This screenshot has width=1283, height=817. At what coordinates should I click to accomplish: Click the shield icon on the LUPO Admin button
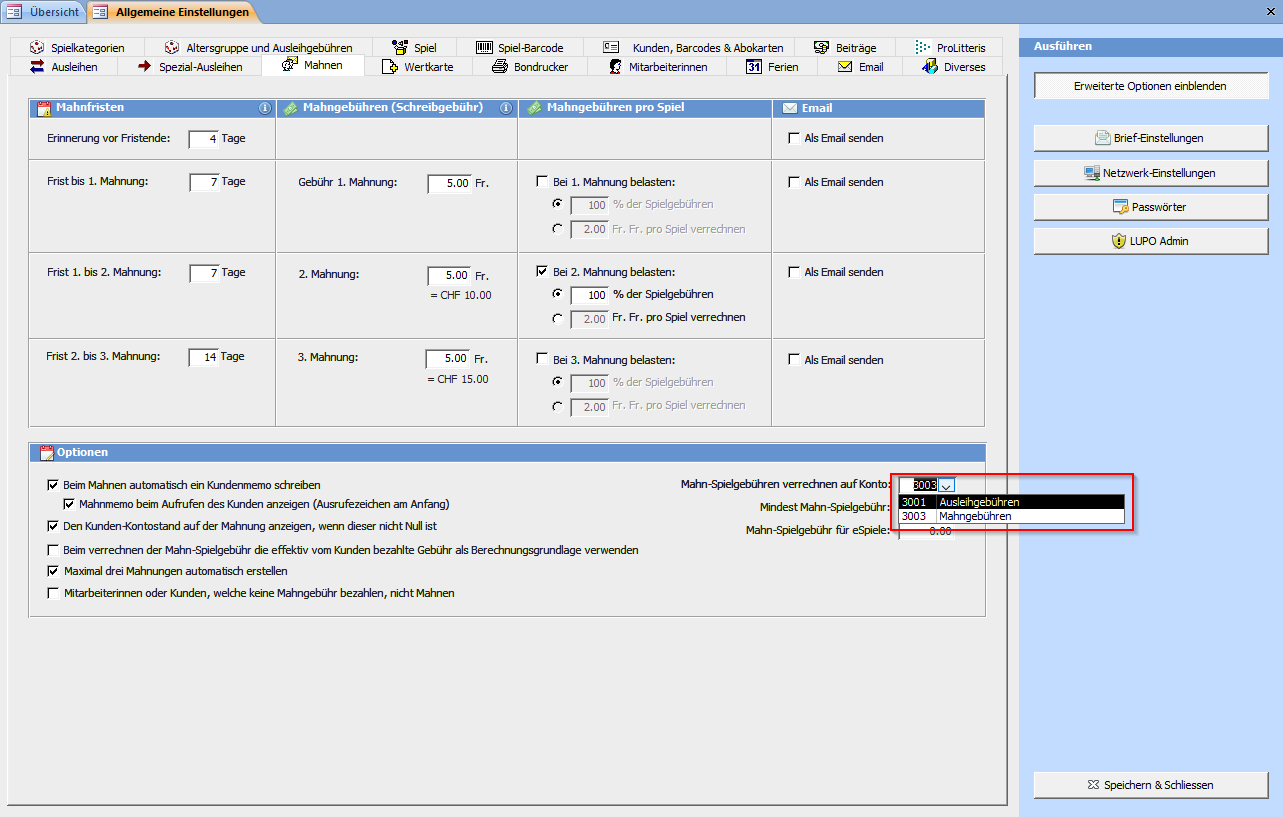[x=1120, y=241]
